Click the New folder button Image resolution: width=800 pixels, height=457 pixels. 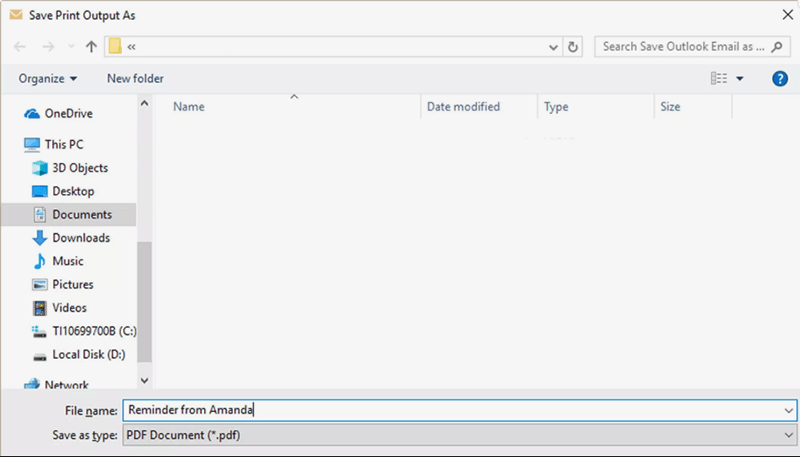tap(135, 78)
